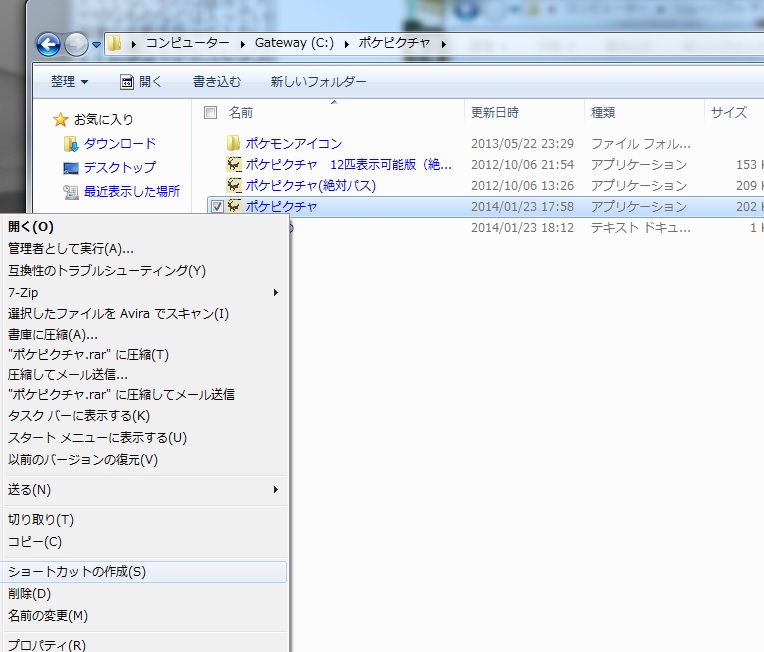Navigate to Gateway (C:) breadcrumb
Screen dimensions: 764x652
[x=294, y=43]
